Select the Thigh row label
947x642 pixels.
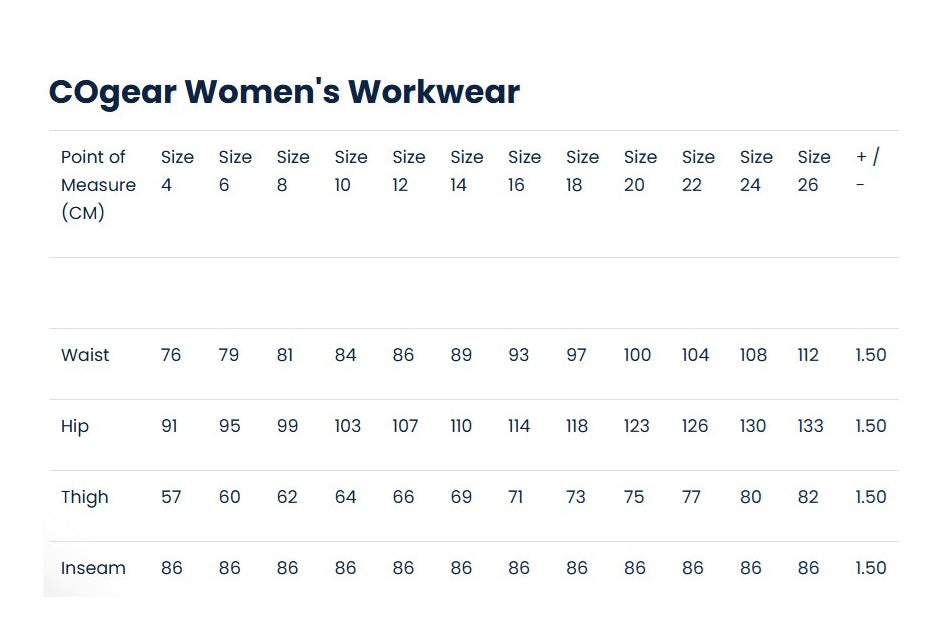click(x=84, y=497)
